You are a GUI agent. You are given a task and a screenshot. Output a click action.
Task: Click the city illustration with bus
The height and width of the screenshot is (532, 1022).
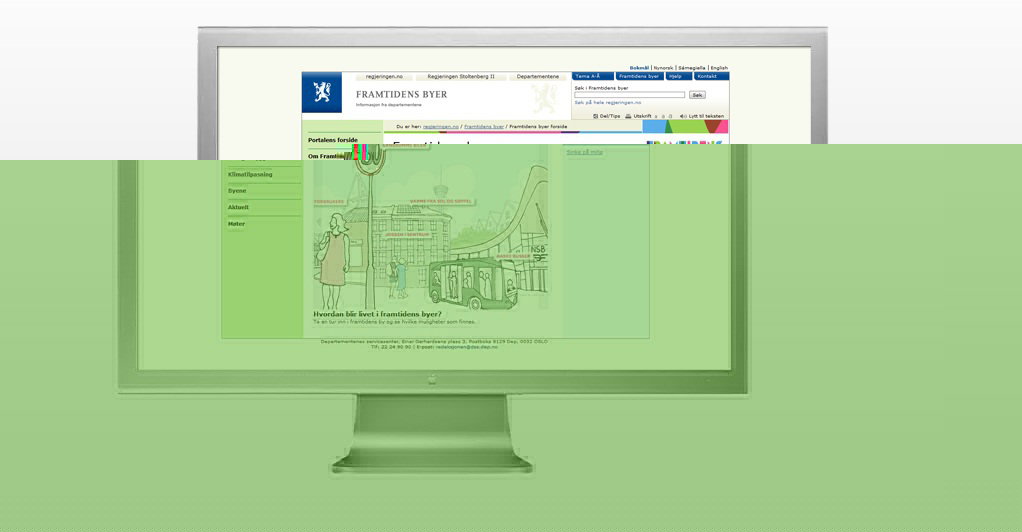(x=431, y=229)
